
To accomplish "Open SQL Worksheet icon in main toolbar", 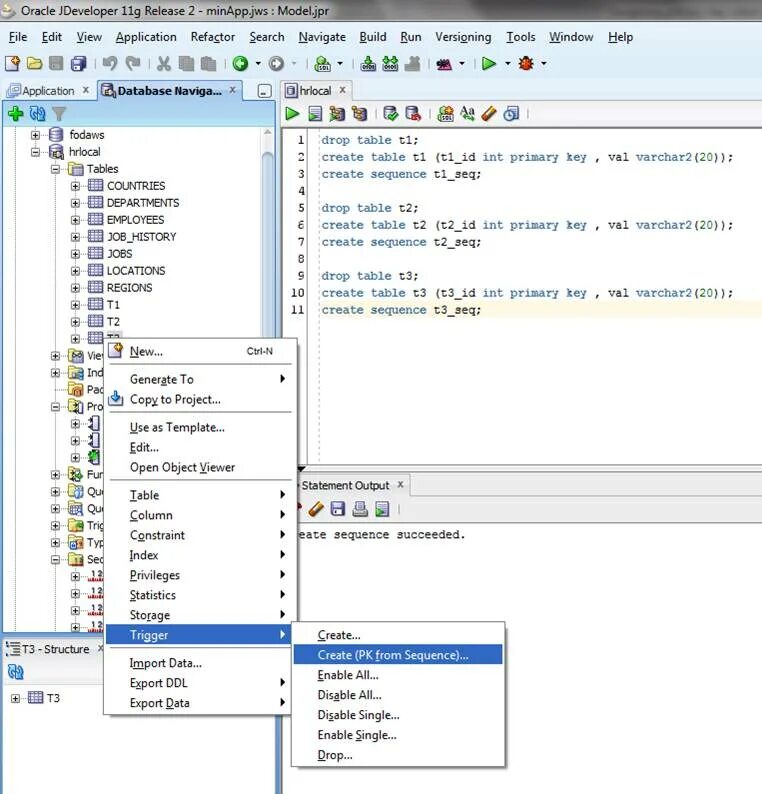I will point(322,63).
